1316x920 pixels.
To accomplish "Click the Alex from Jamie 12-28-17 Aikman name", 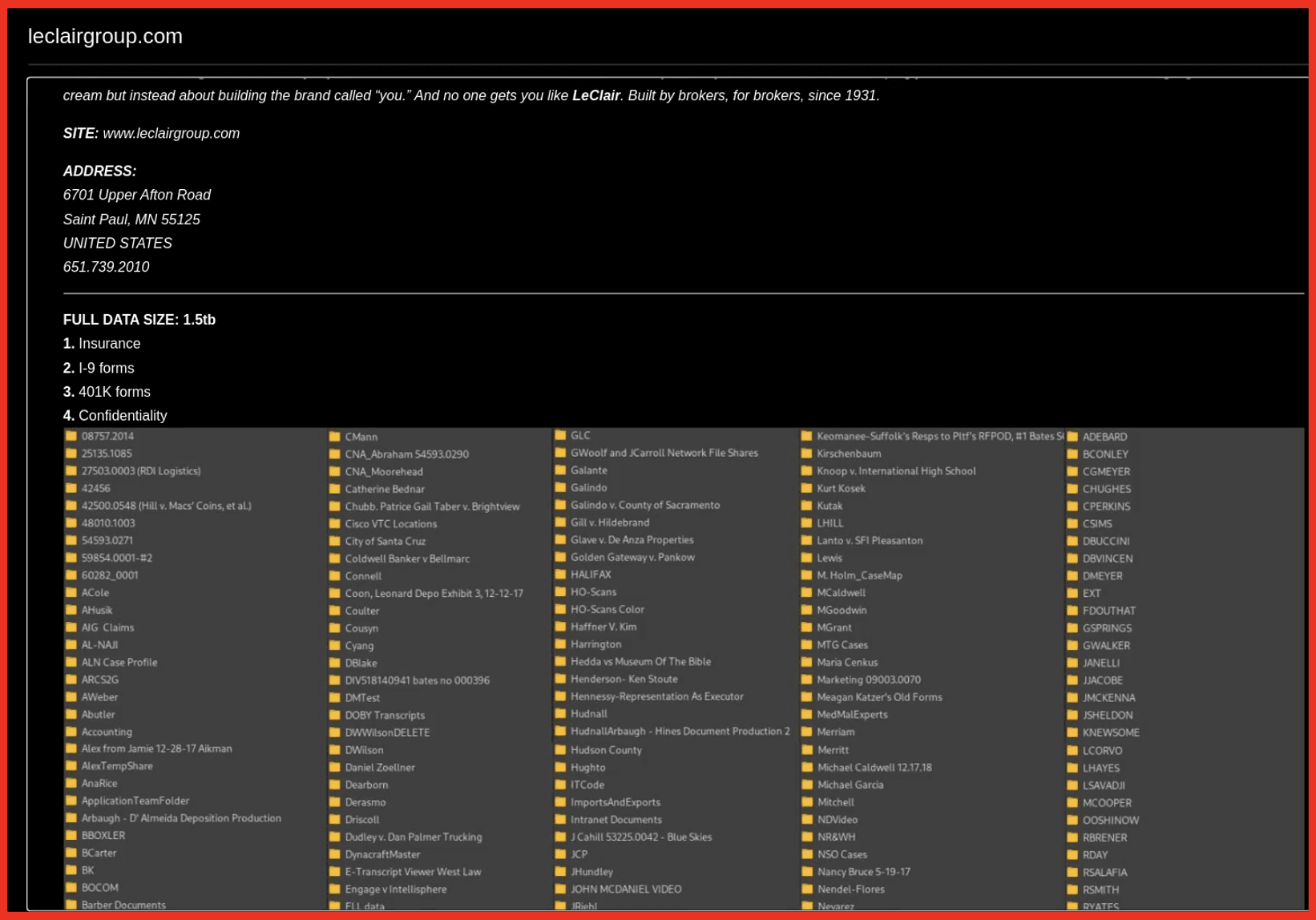I will point(157,749).
